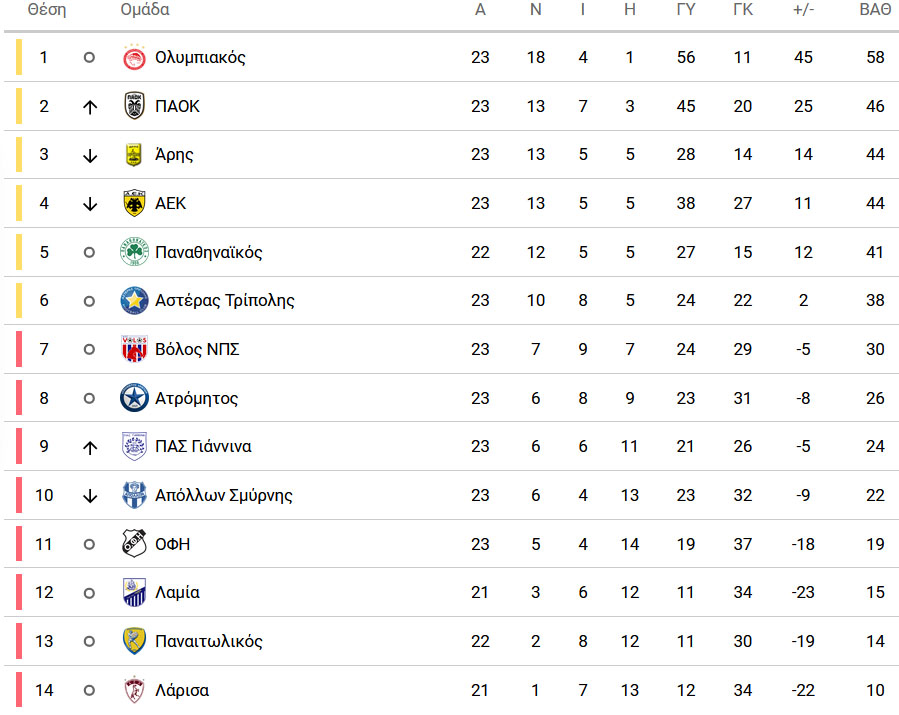Click the Ομάδα column header

144,10
